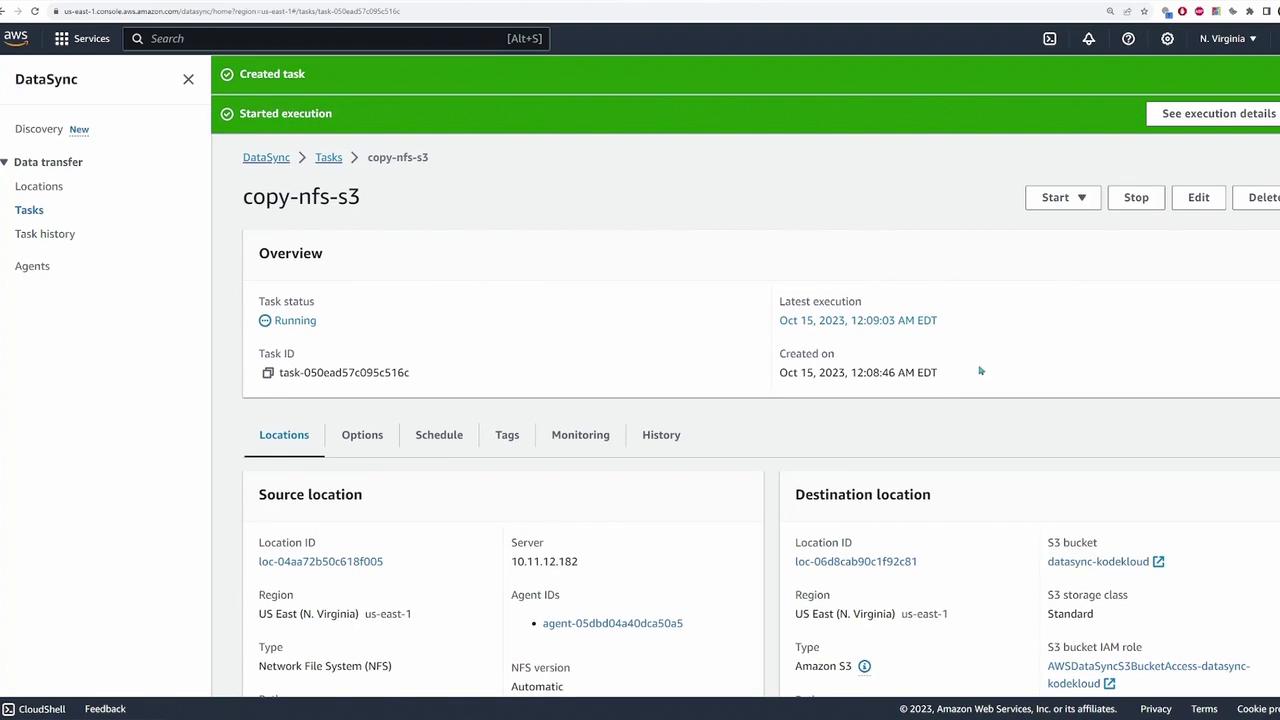Open the AWS home logo

(x=15, y=38)
